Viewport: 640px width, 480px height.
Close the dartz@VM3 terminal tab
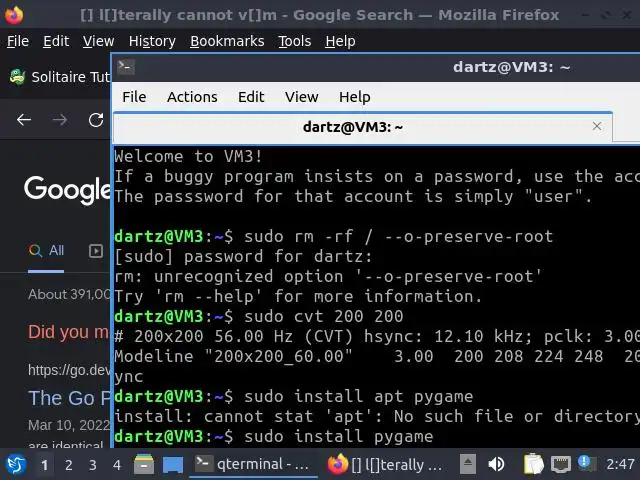[597, 126]
